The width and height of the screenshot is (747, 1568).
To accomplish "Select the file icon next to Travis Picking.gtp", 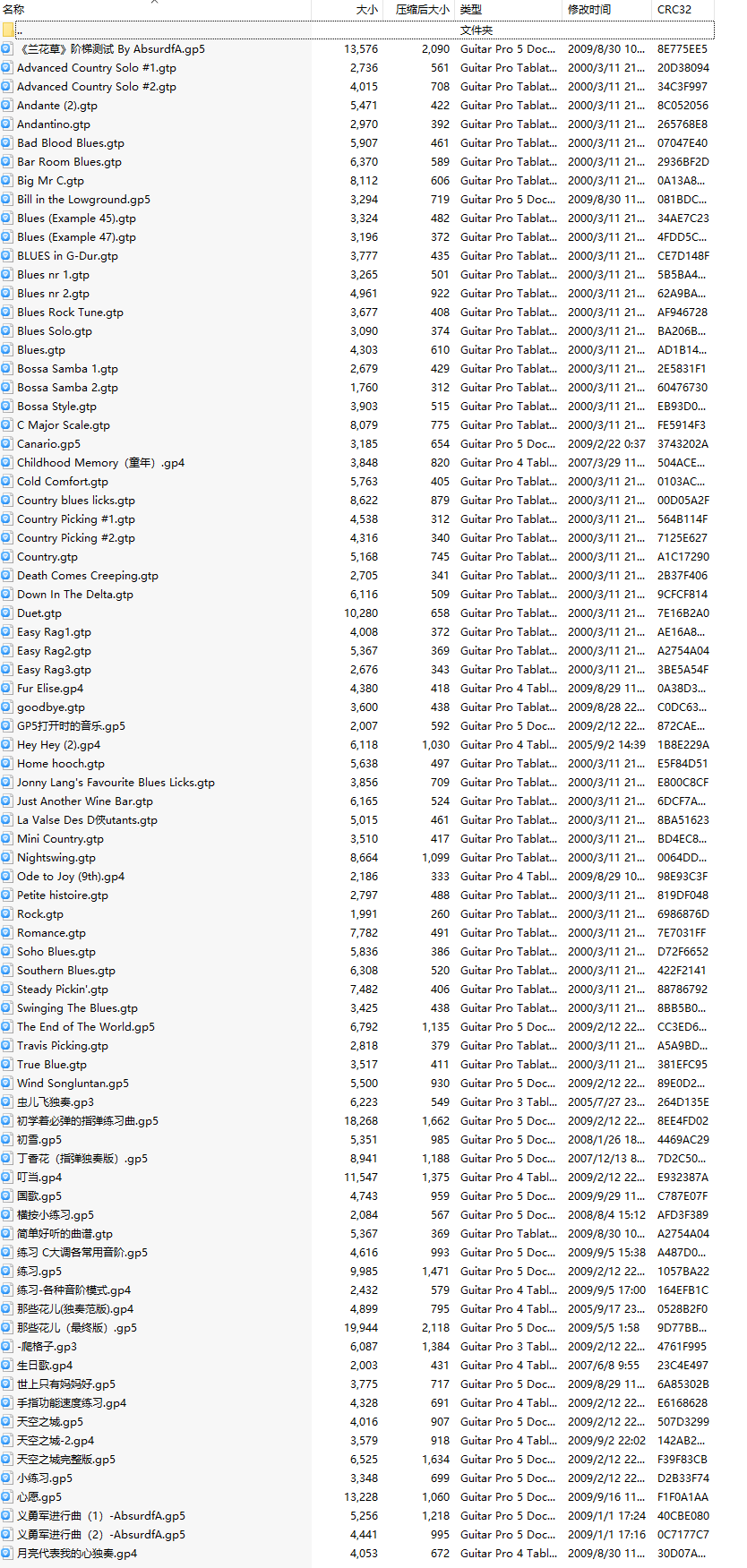I will coord(7,1046).
